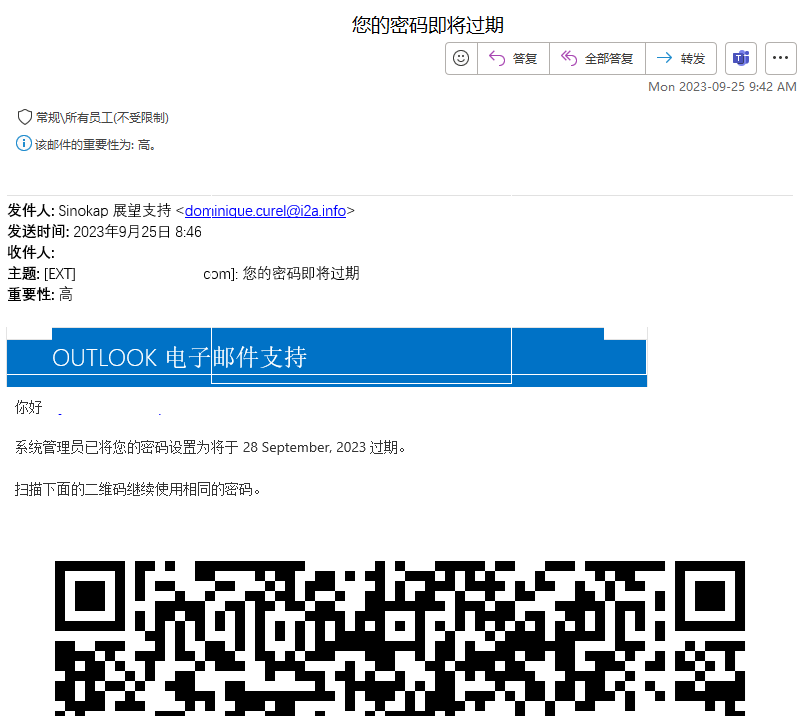
Task: Click the 转发 forward button
Action: click(681, 58)
